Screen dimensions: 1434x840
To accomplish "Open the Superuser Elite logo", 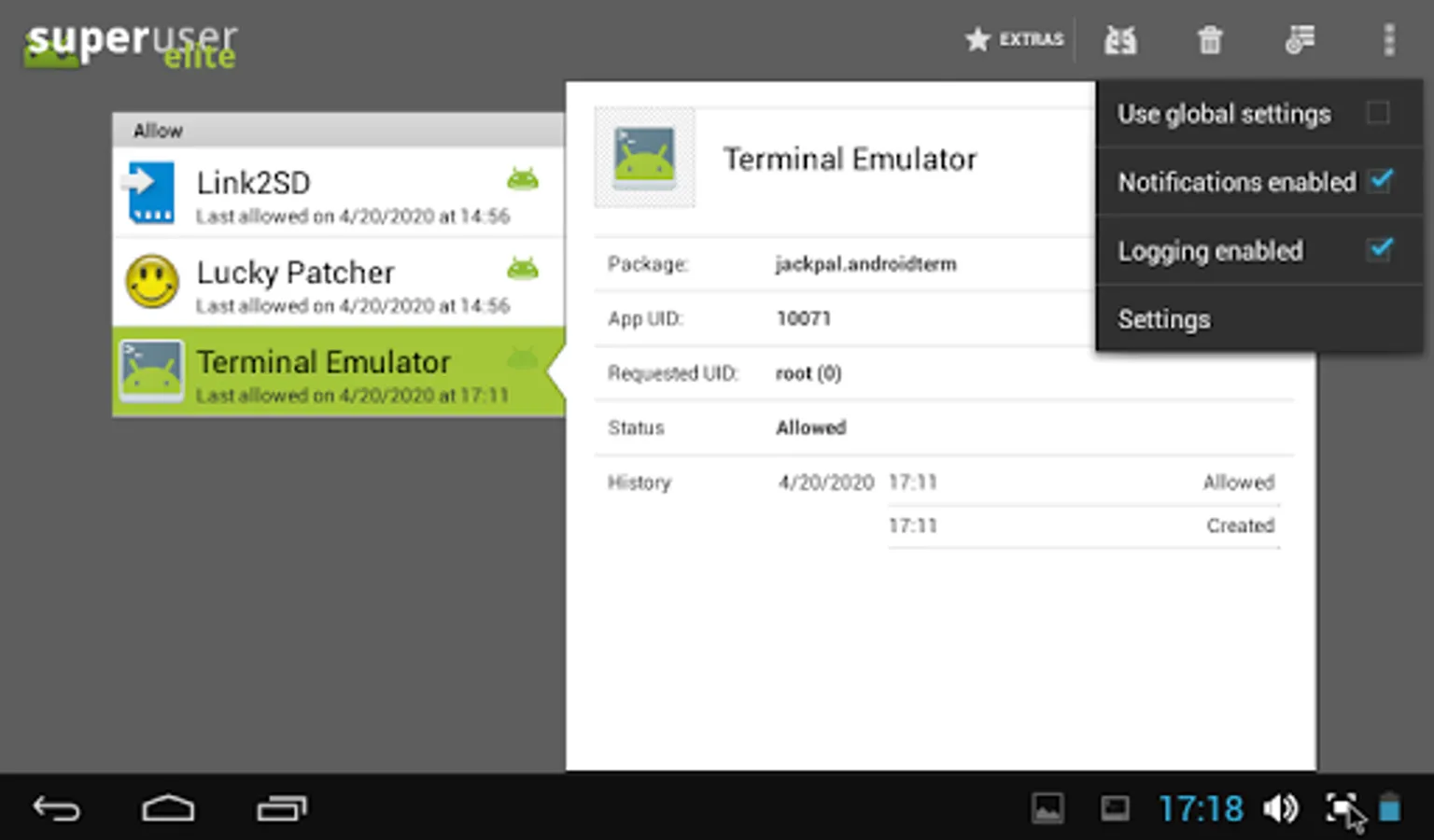I will [x=130, y=46].
